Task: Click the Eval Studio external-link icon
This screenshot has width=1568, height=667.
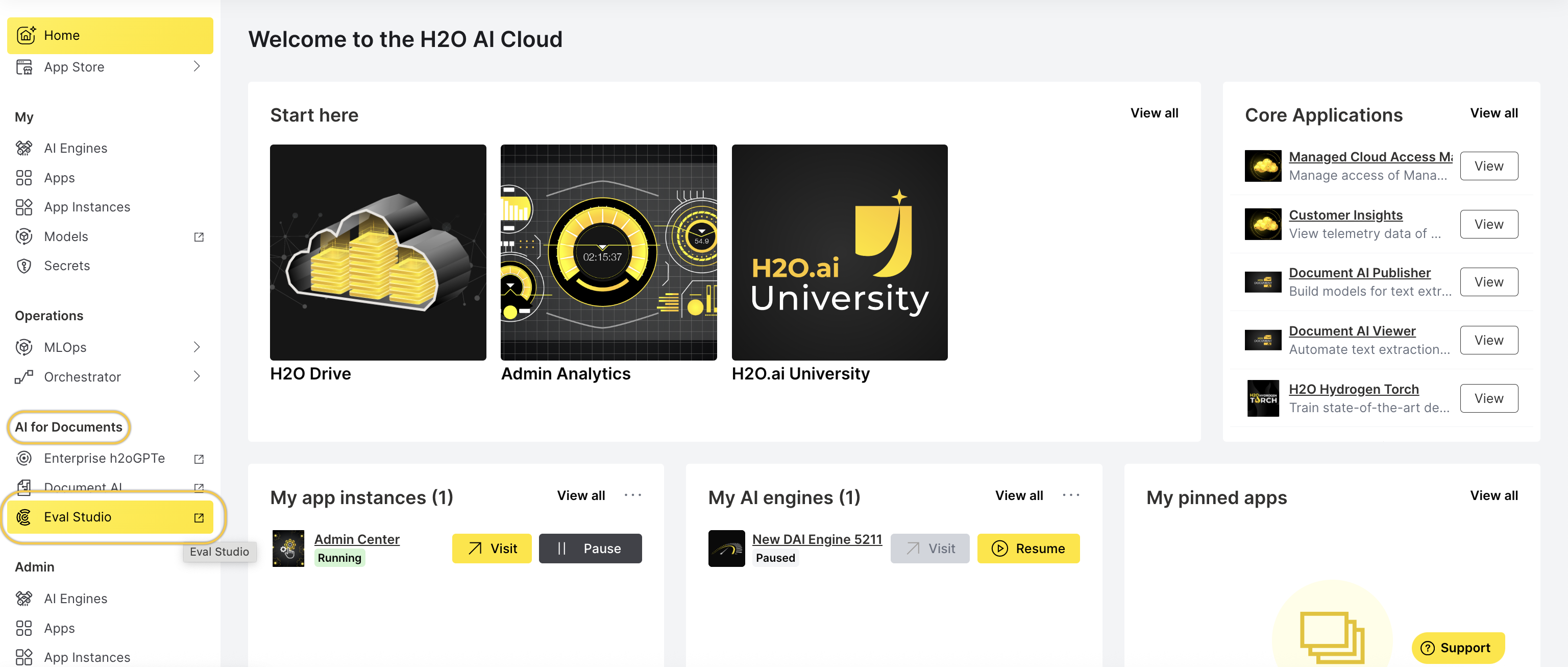Action: pyautogui.click(x=199, y=517)
